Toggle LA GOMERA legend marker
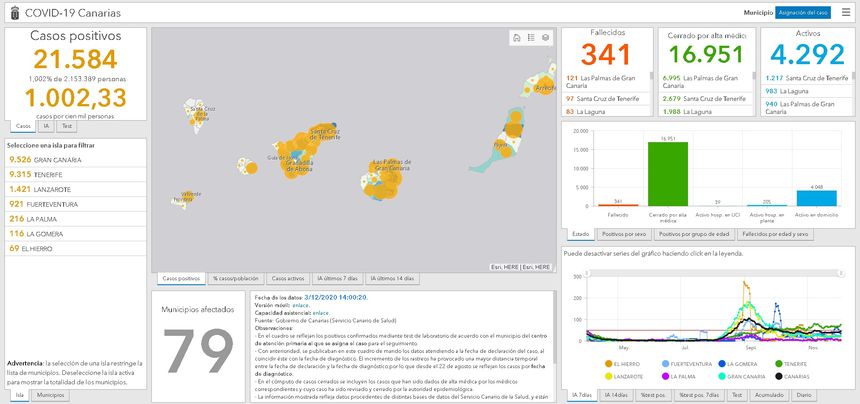This screenshot has width=860, height=404. pos(722,363)
